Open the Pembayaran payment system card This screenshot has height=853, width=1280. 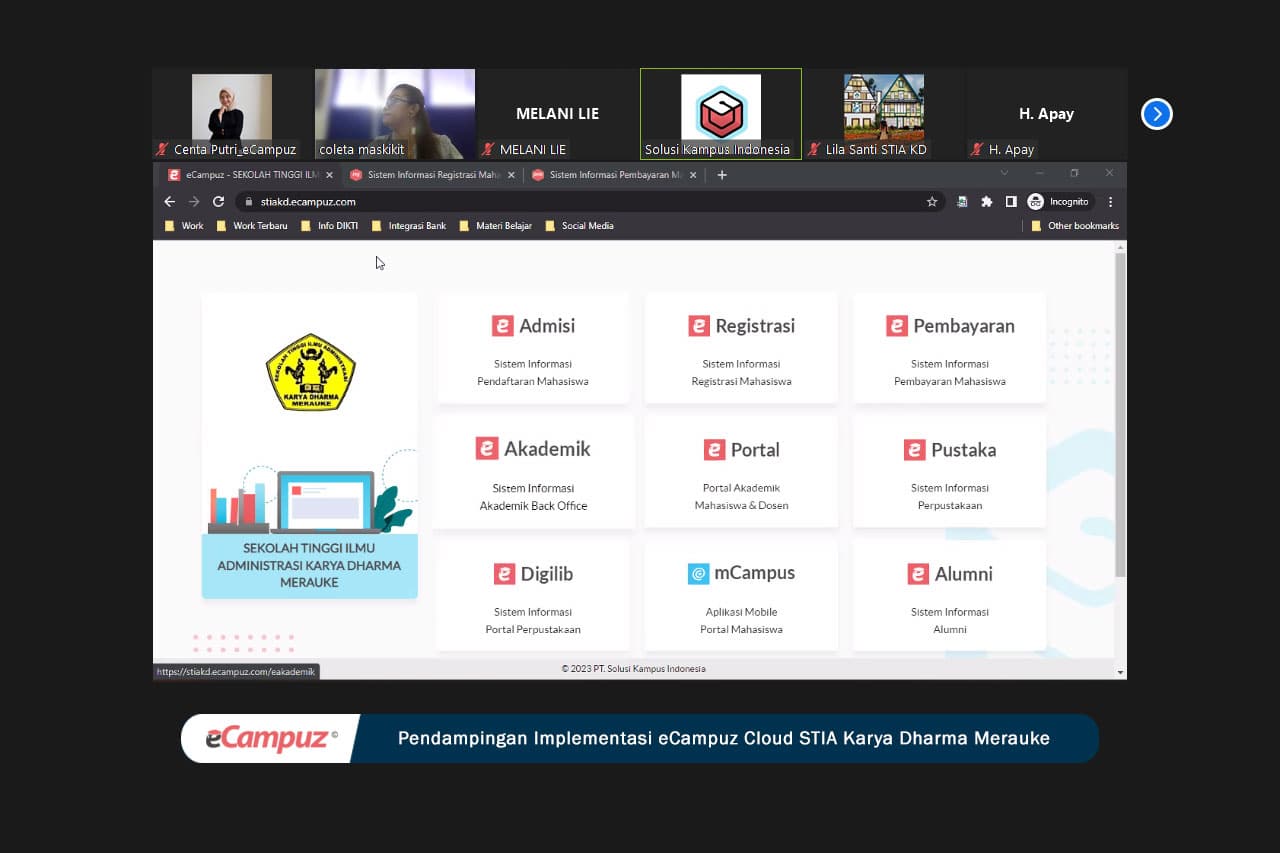949,348
